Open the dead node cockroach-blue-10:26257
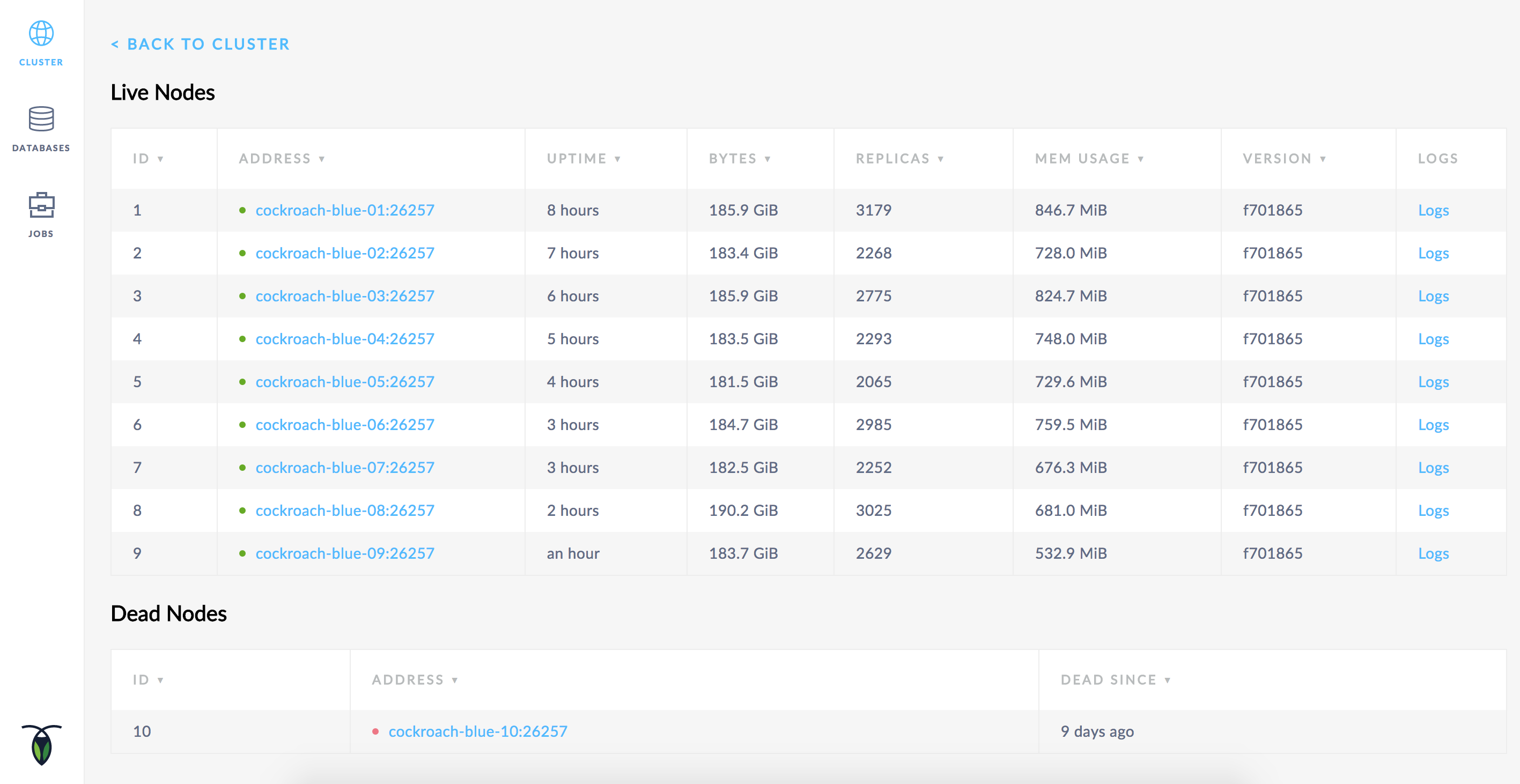1520x784 pixels. point(478,730)
